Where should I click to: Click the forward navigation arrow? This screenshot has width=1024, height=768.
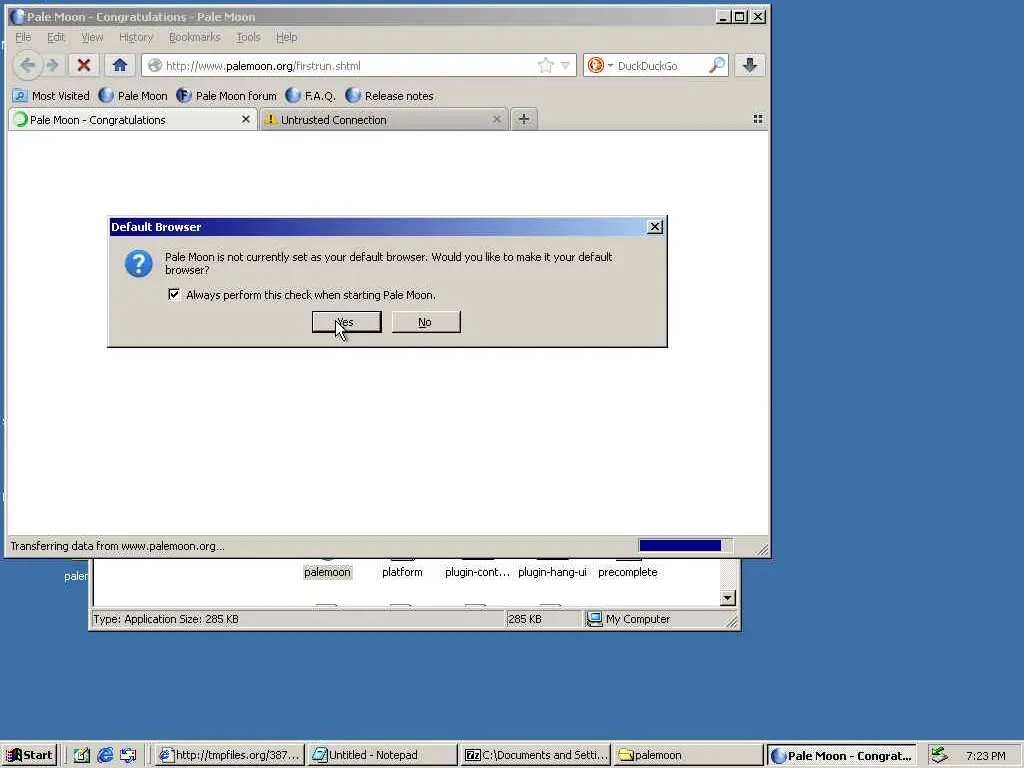[x=53, y=65]
